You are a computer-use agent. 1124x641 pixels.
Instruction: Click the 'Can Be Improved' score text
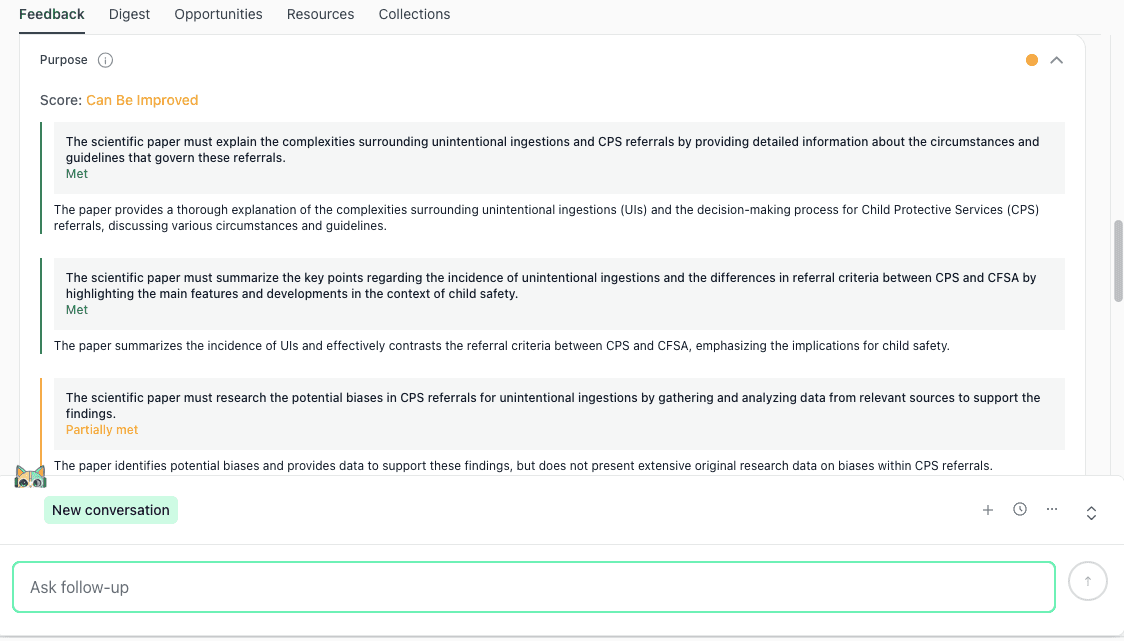142,100
